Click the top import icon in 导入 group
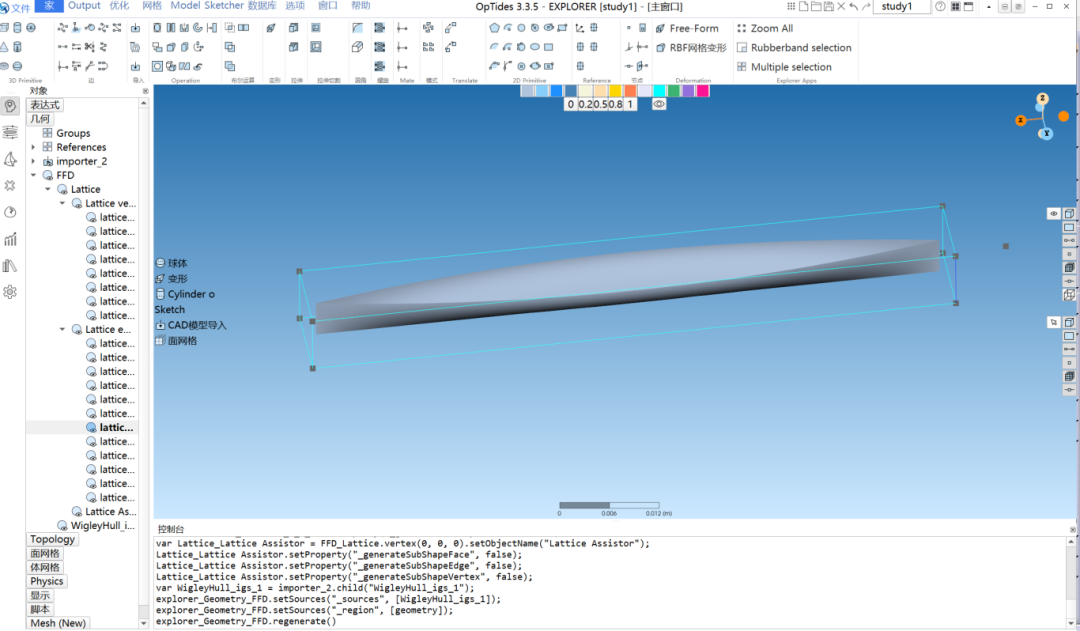The image size is (1080, 631). point(136,28)
